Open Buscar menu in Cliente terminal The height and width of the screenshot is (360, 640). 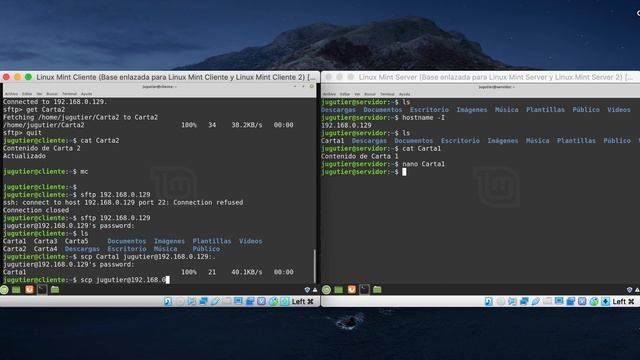[52, 93]
